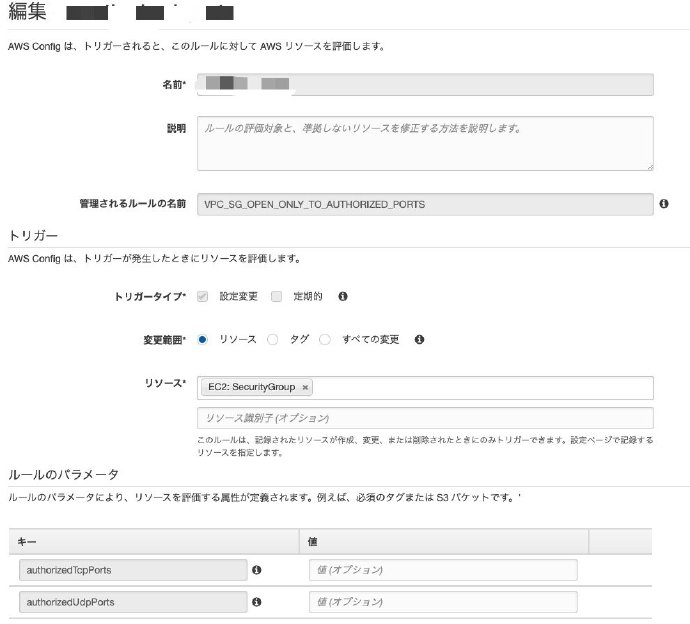690x624 pixels.
Task: Click info icon next to trigger type options
Action: (x=343, y=297)
